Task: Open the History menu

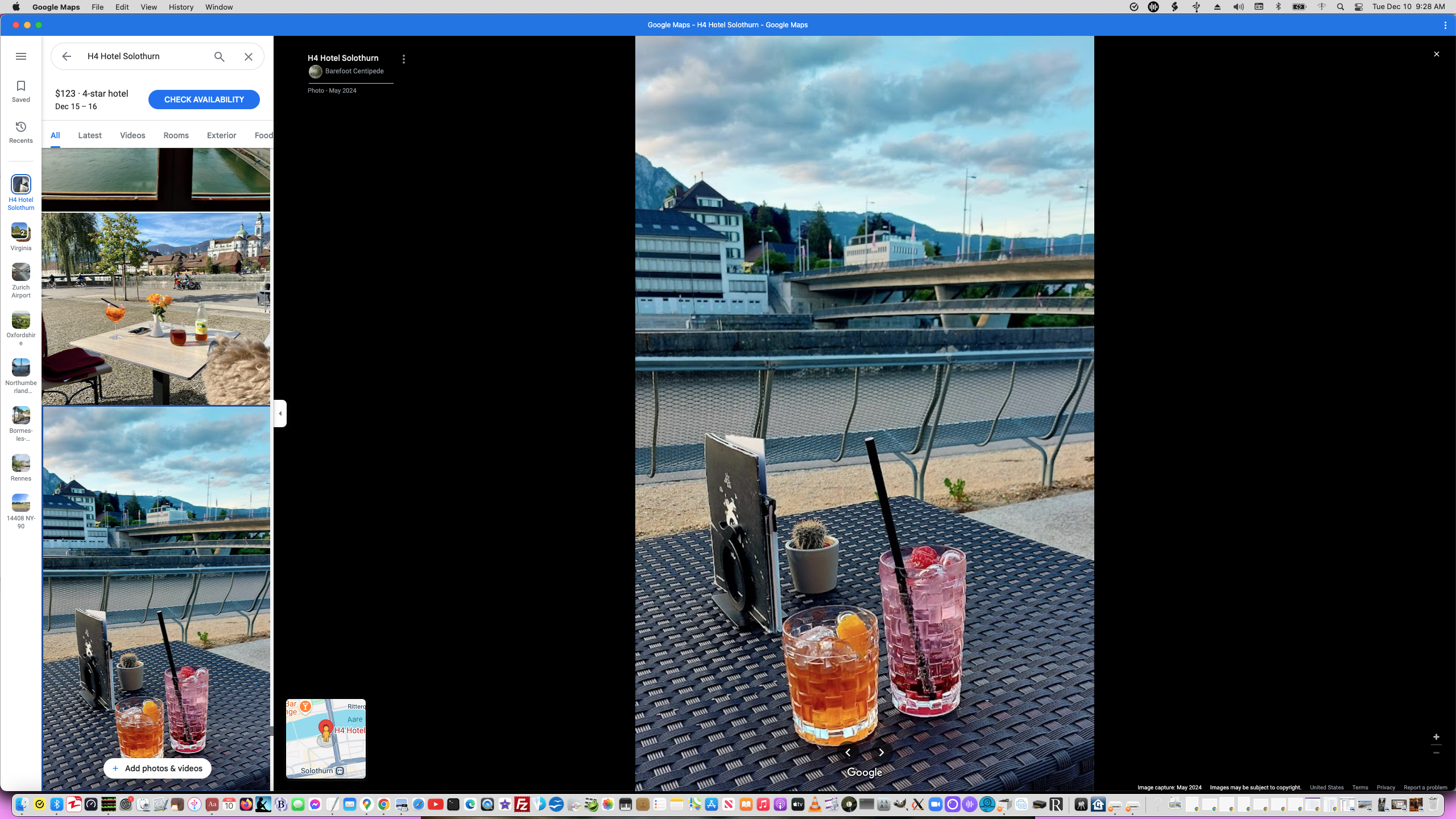Action: point(180,7)
